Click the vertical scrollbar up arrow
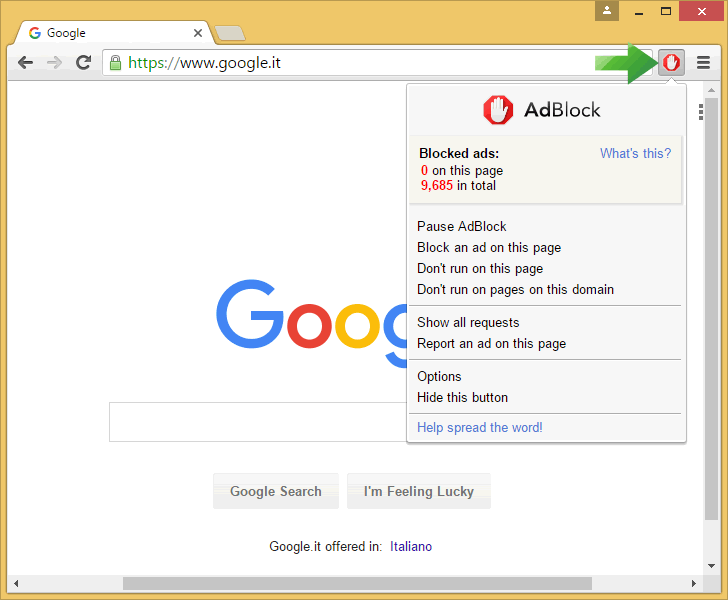728x600 pixels. (x=711, y=90)
